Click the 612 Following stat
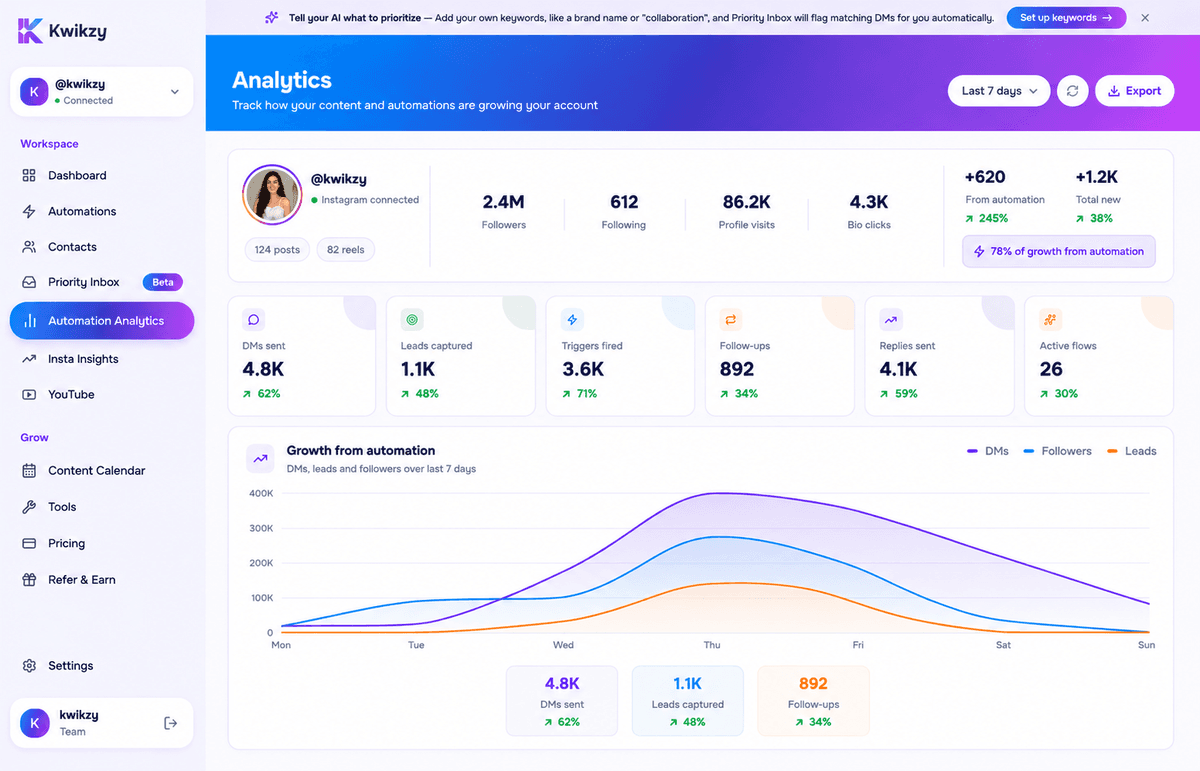 pos(624,212)
